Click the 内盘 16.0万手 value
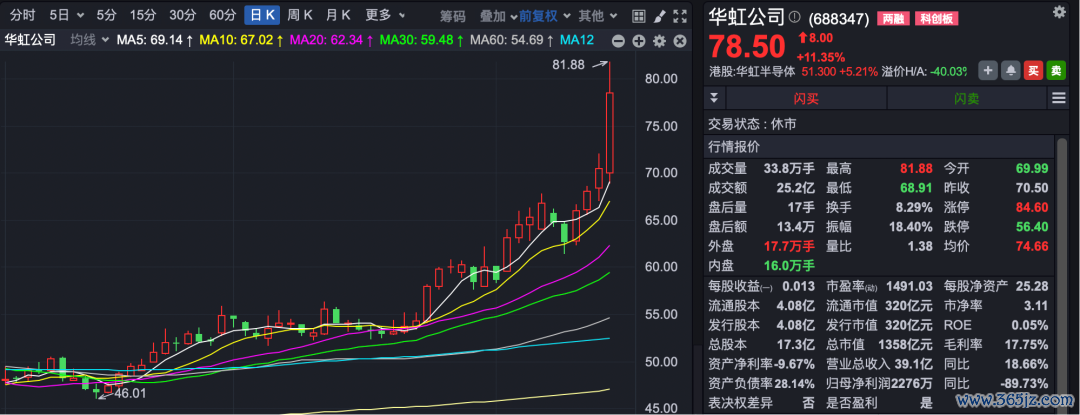Image resolution: width=1080 pixels, height=415 pixels. 789,265
